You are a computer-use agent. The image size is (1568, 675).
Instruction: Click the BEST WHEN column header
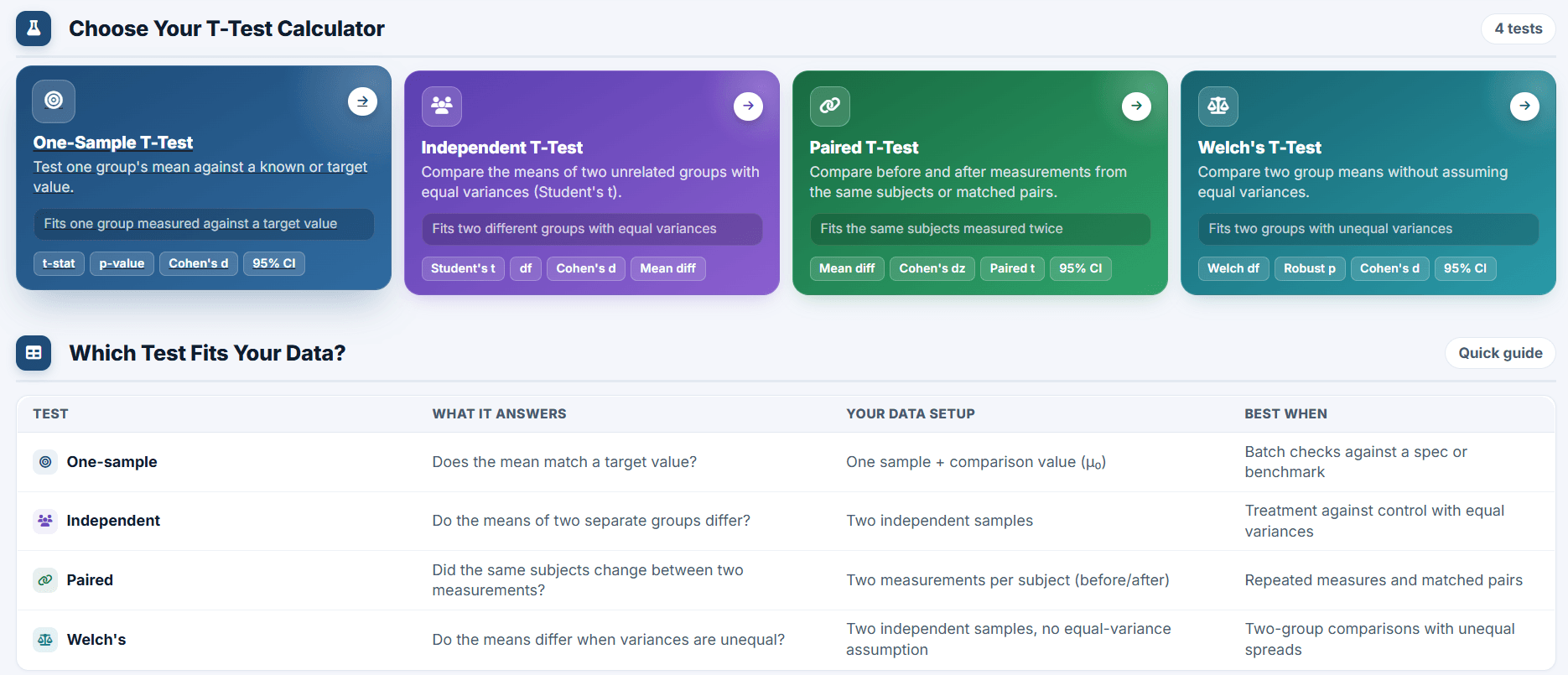click(x=1286, y=414)
